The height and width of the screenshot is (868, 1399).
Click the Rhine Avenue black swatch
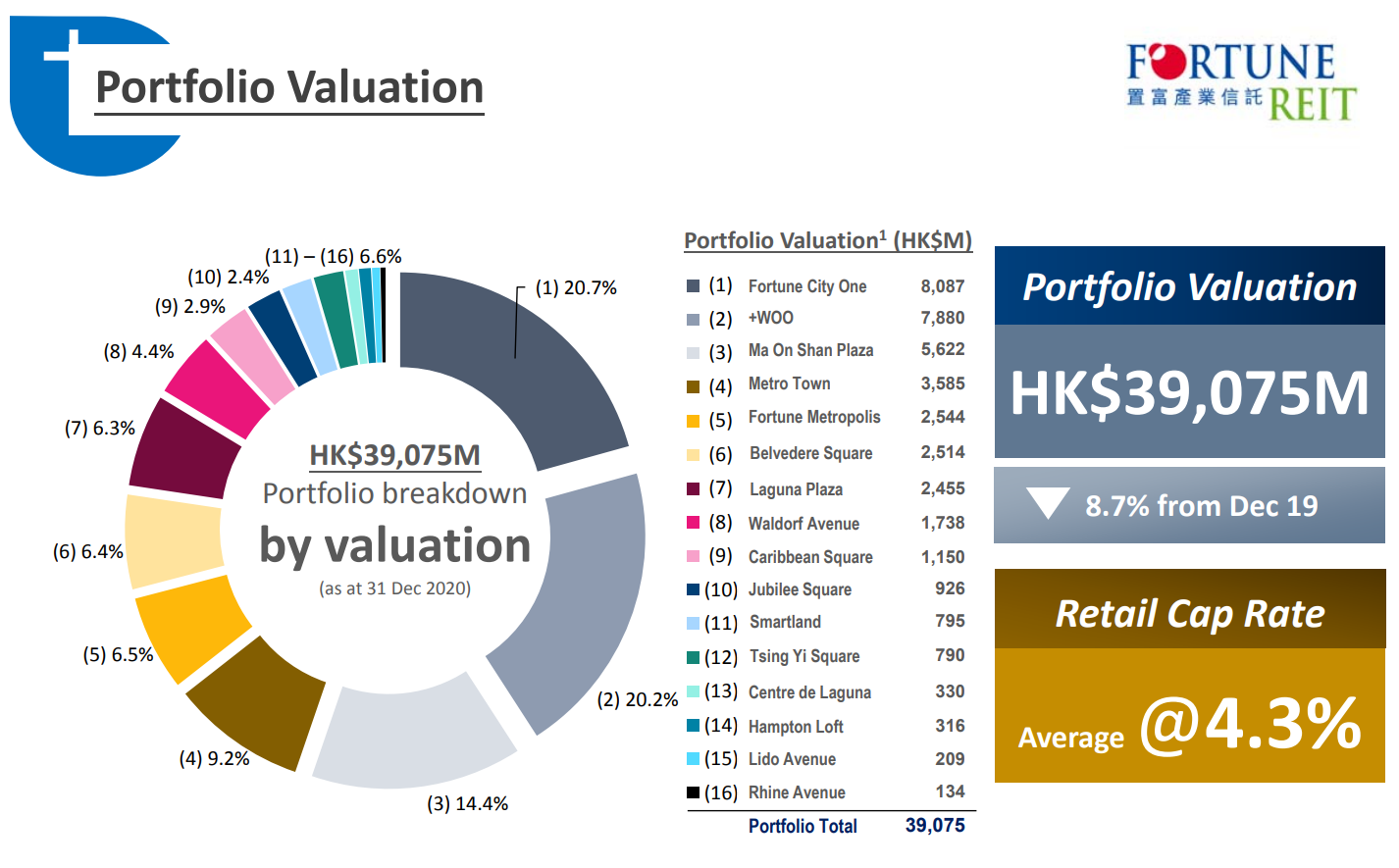pos(693,792)
